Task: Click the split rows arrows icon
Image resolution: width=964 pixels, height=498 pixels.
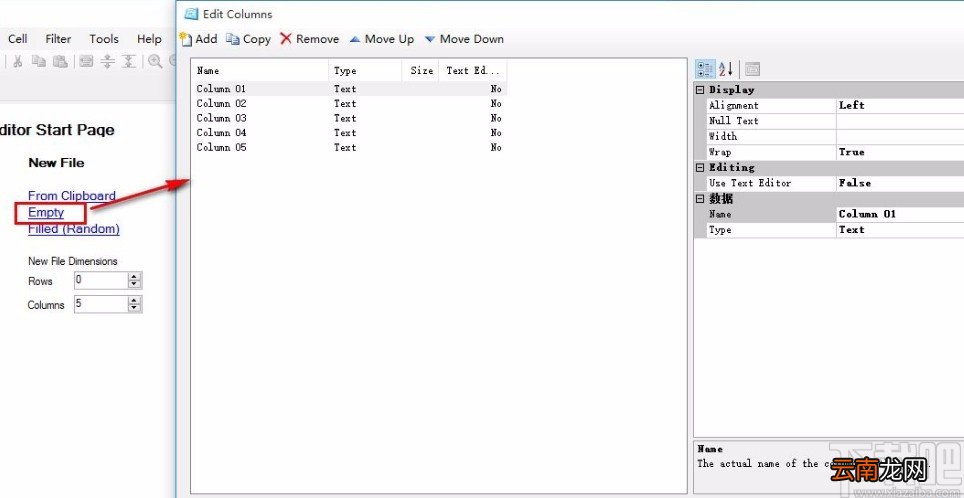Action: pyautogui.click(x=108, y=61)
